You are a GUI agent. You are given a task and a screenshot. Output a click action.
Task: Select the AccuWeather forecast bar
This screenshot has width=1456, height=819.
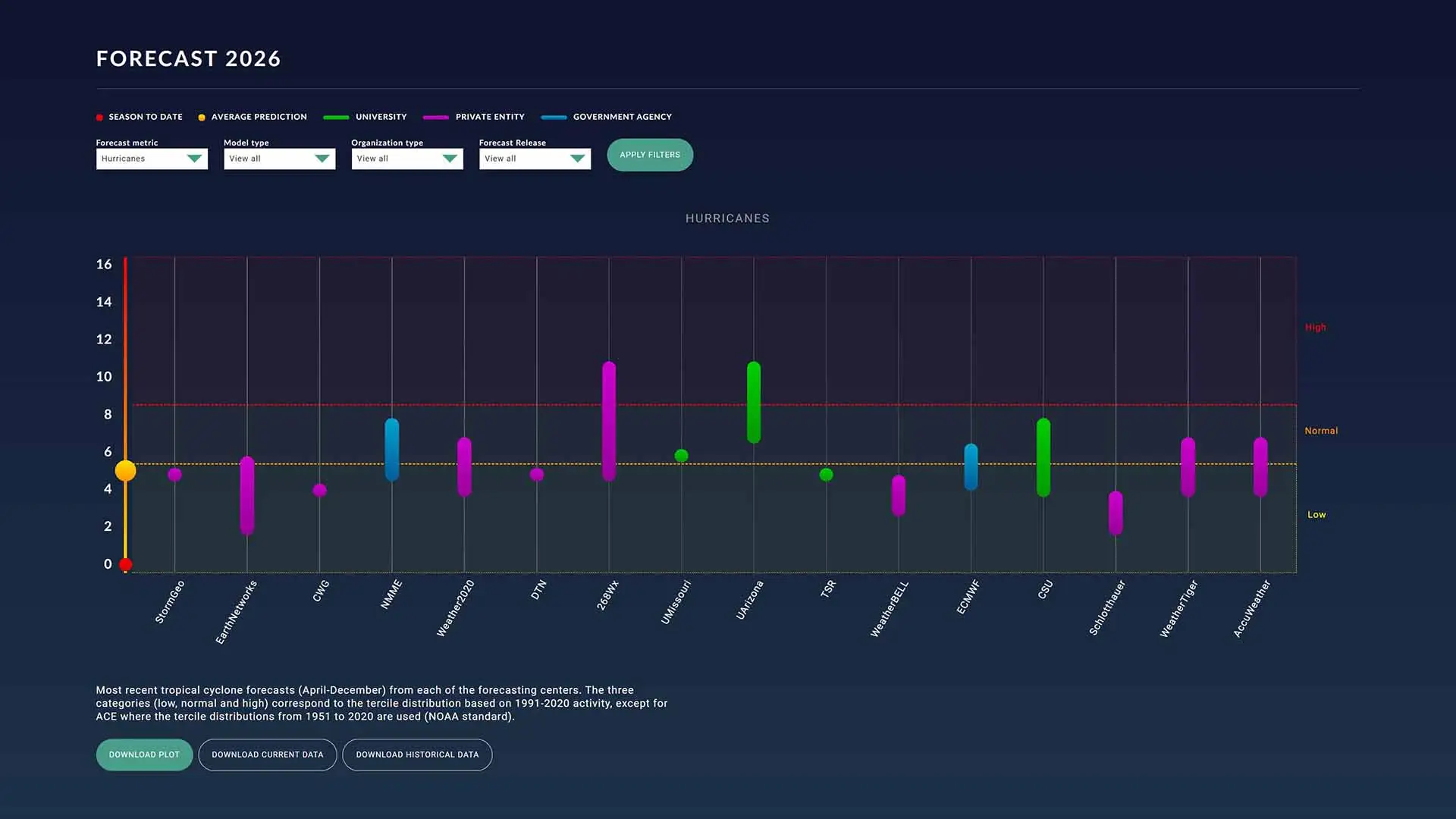tap(1260, 467)
